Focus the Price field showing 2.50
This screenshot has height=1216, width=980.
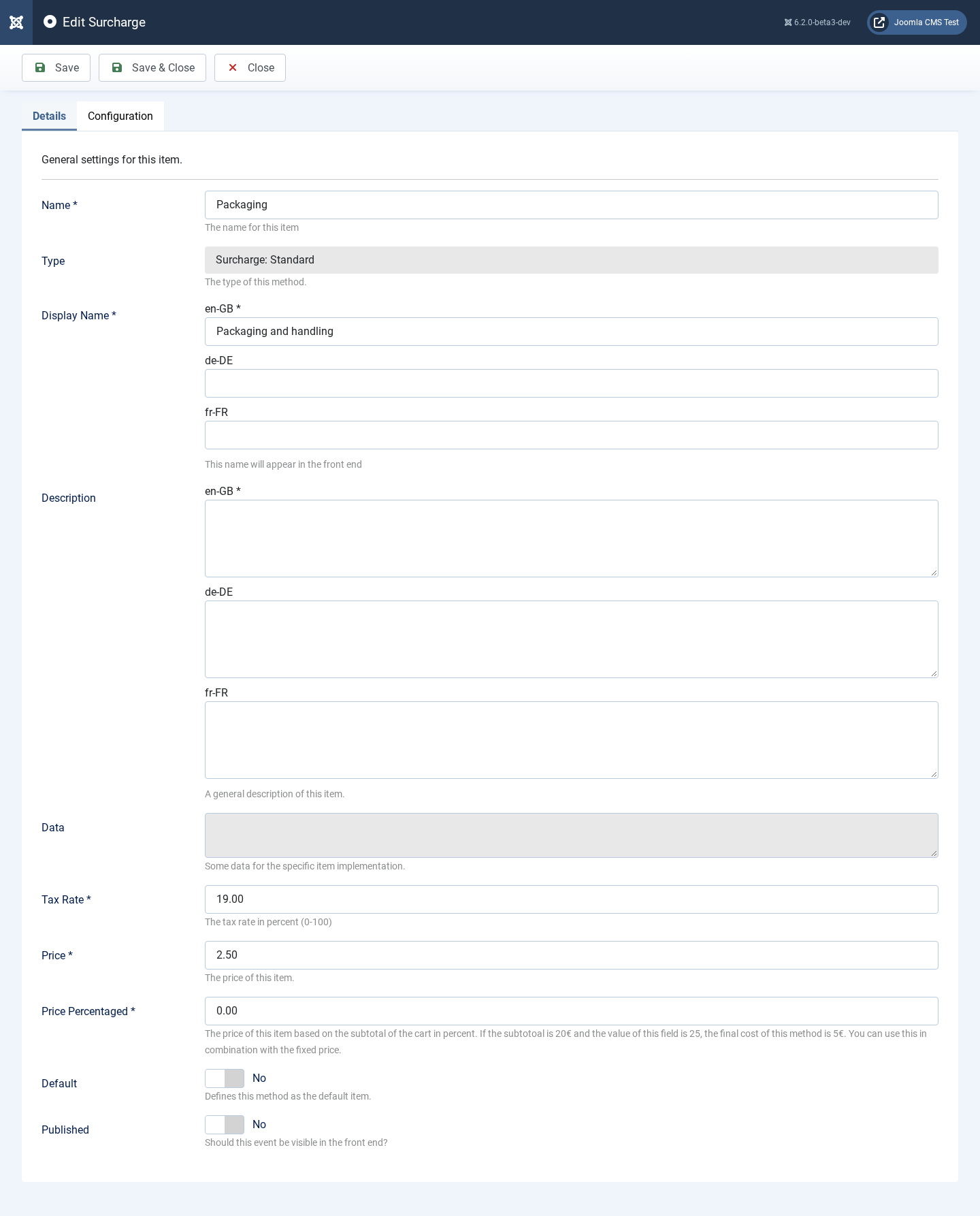572,955
